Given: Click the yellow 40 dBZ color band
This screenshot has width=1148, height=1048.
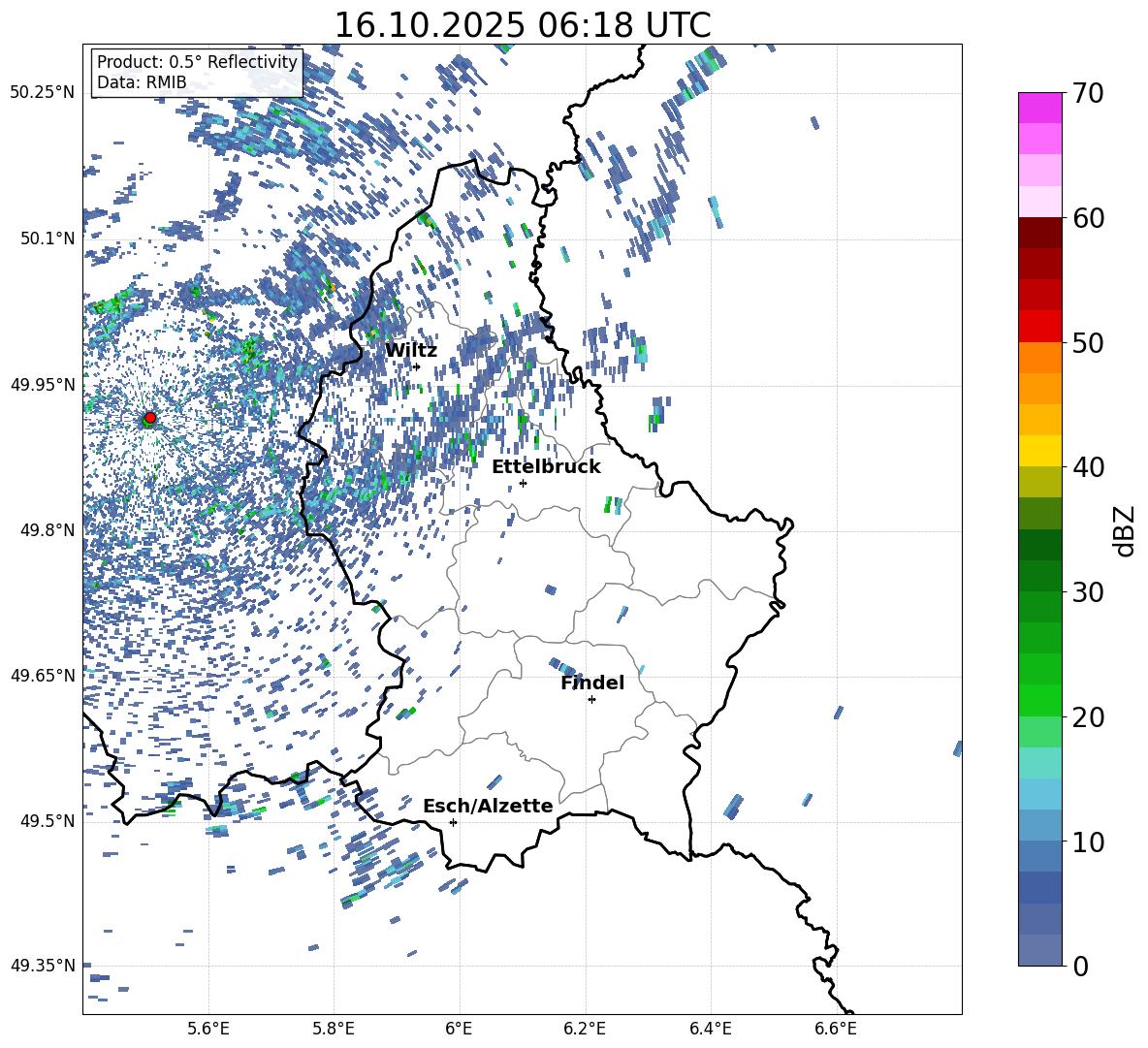Looking at the screenshot, I should point(1039,450).
